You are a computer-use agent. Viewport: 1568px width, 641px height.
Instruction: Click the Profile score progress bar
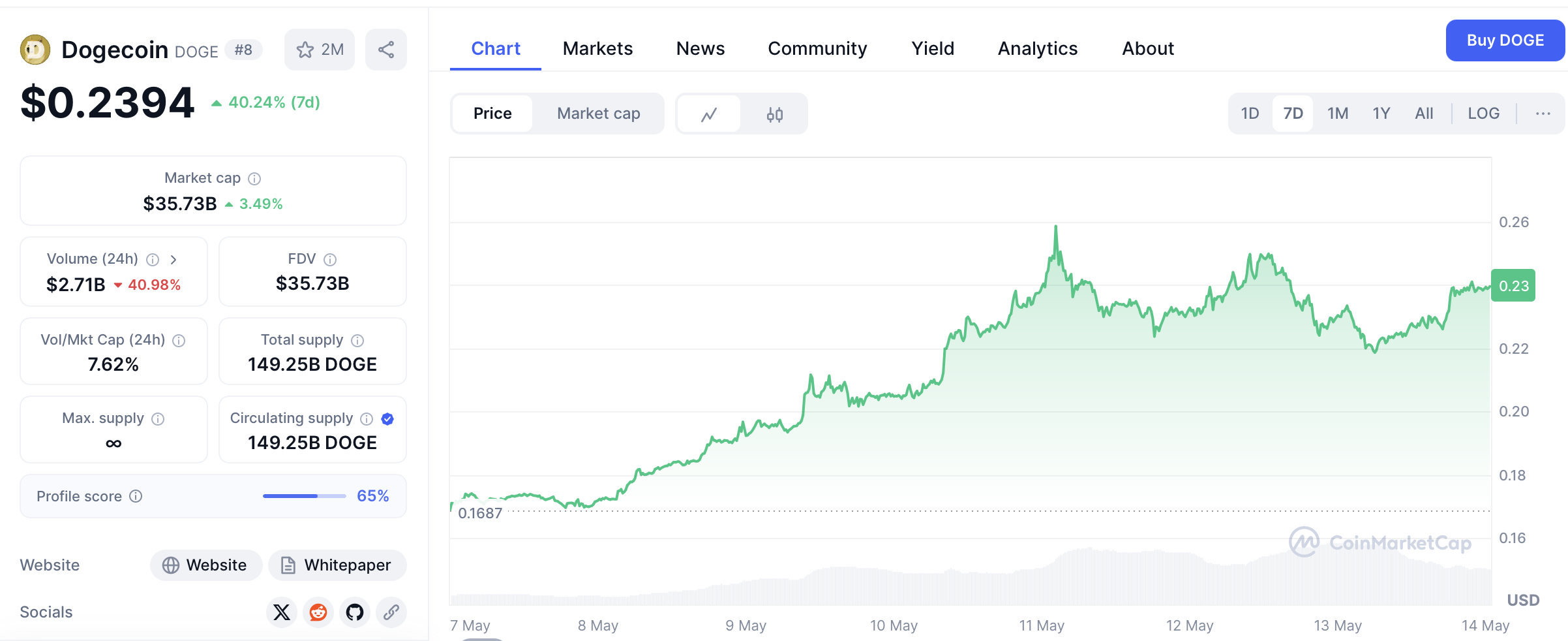pyautogui.click(x=304, y=496)
